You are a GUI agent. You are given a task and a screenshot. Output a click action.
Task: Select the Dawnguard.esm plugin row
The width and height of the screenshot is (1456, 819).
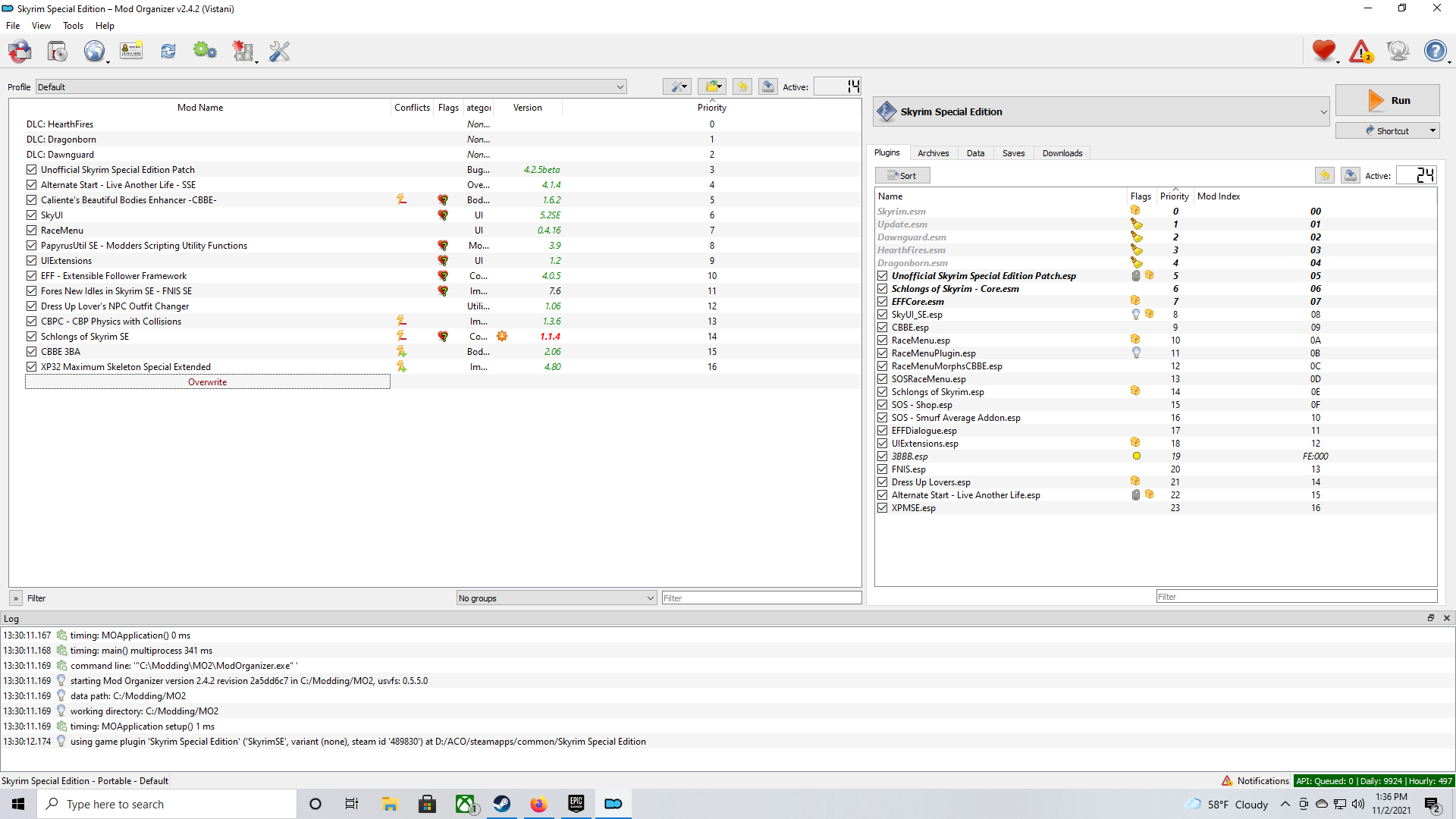[1156, 237]
